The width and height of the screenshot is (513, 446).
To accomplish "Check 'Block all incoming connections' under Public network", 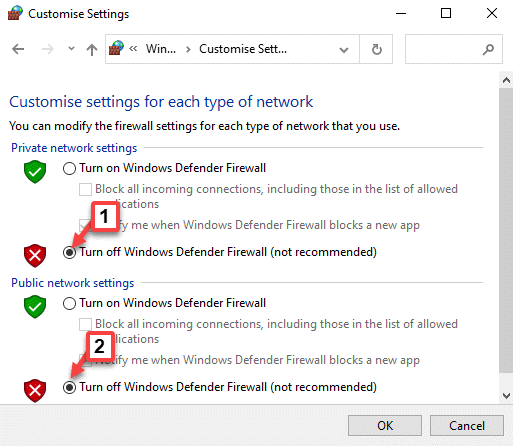I will [85, 324].
